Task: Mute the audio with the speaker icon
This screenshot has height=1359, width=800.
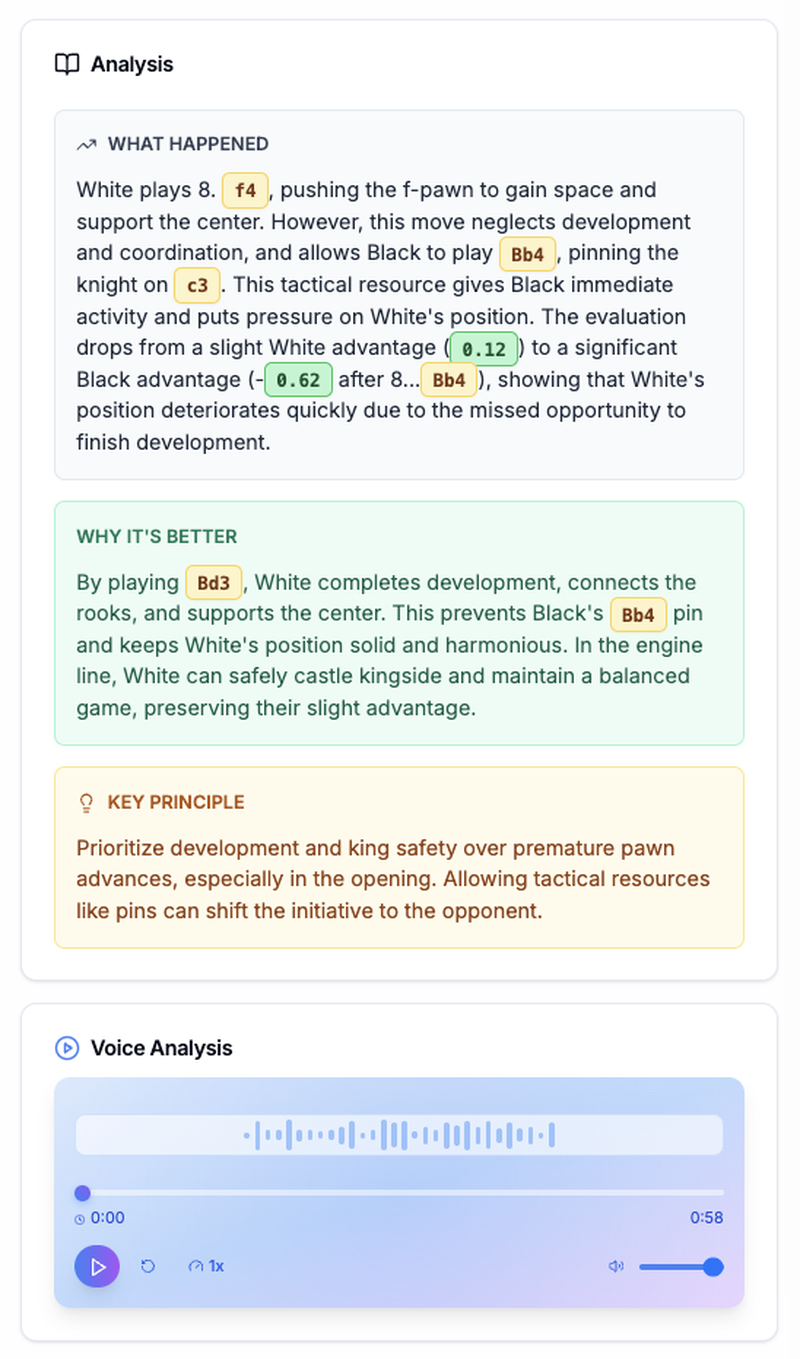Action: tap(616, 1266)
